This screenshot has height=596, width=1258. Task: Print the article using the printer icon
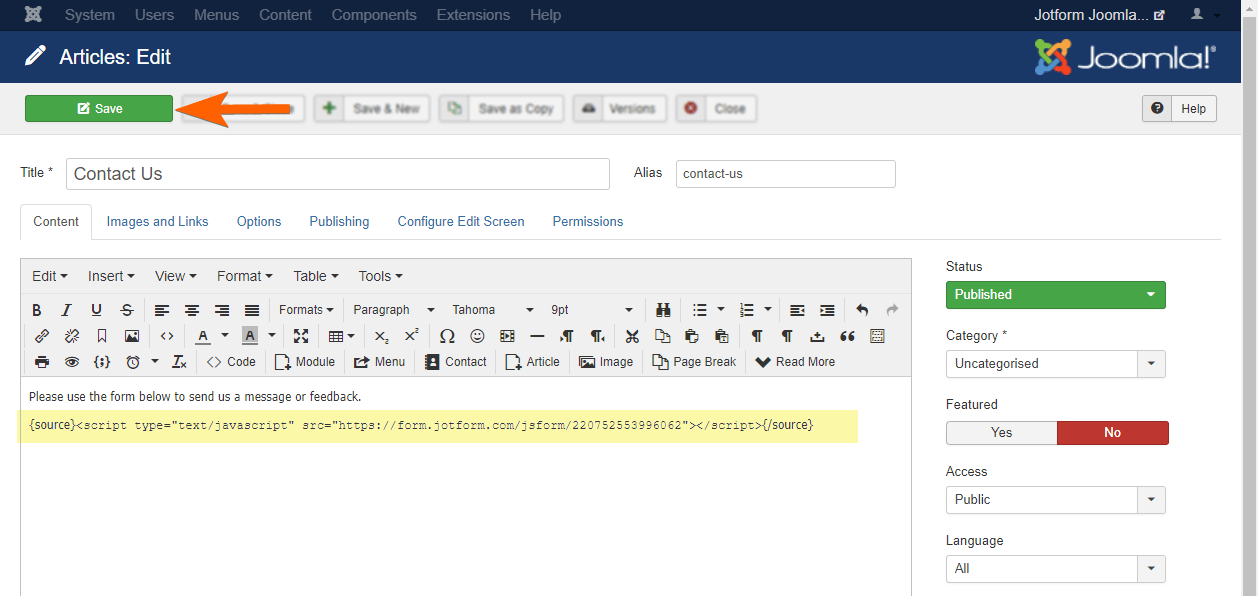(x=41, y=361)
